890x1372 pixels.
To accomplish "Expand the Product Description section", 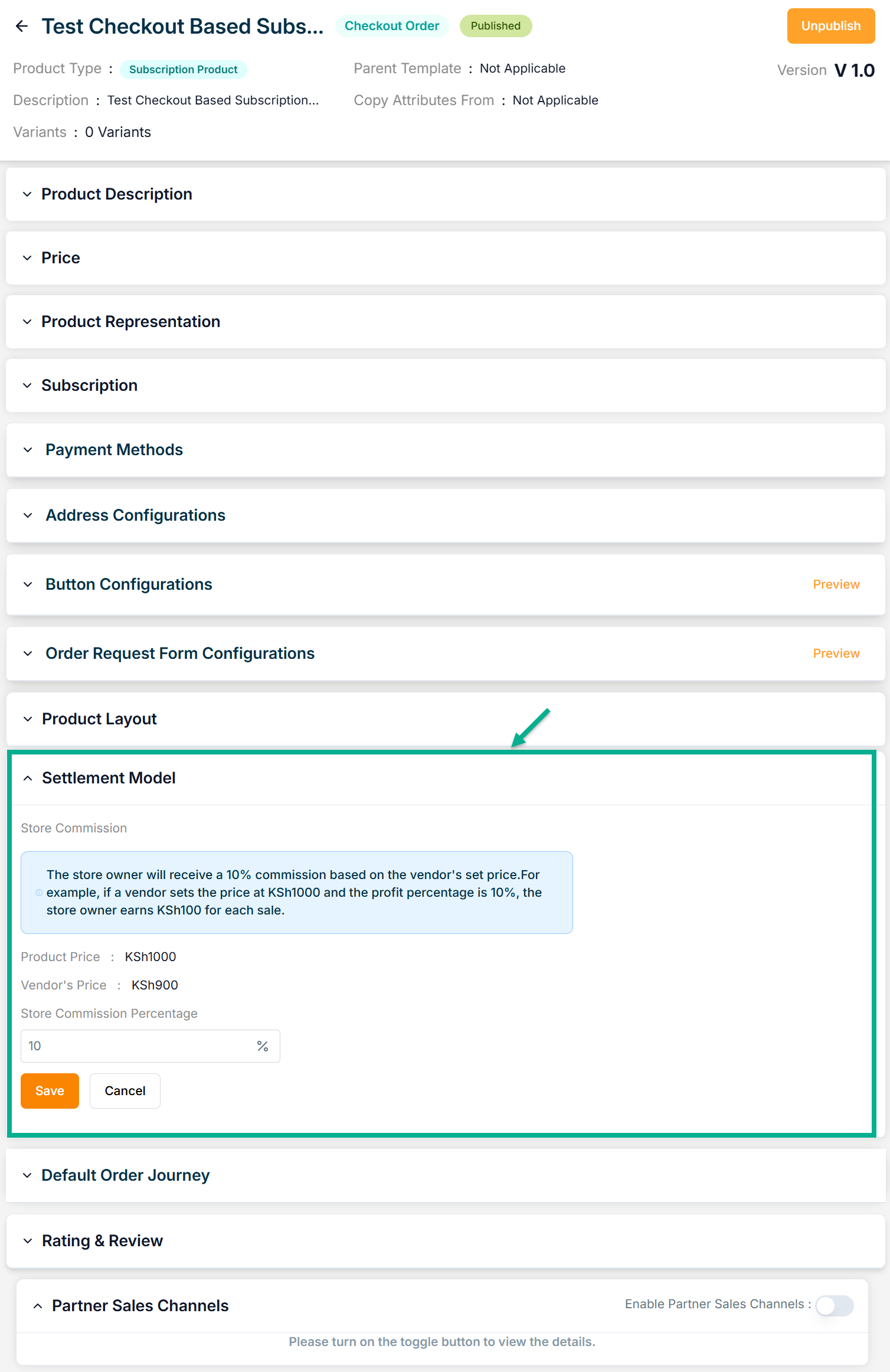I will pos(27,194).
